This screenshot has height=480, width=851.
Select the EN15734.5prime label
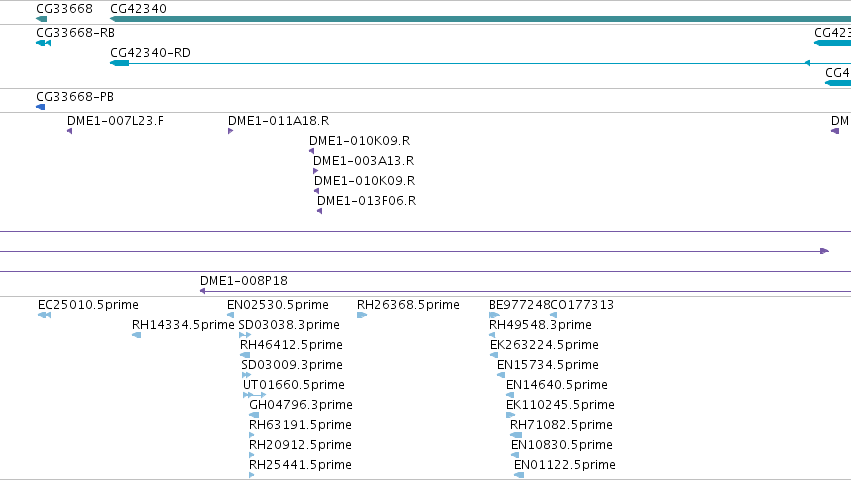(x=548, y=365)
